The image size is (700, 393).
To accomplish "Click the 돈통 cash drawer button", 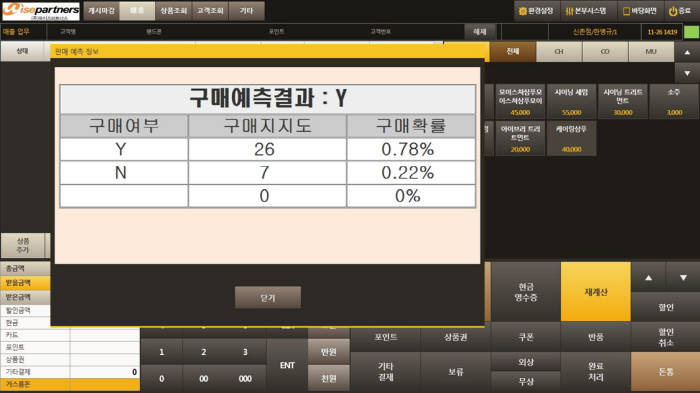I will [x=666, y=372].
